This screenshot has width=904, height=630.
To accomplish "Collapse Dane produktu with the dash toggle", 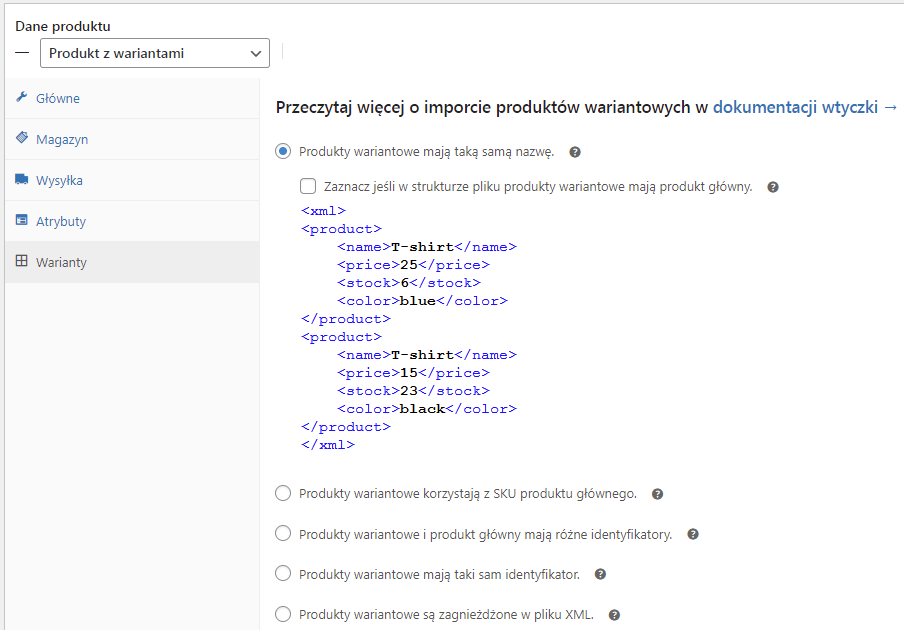I will [22, 53].
